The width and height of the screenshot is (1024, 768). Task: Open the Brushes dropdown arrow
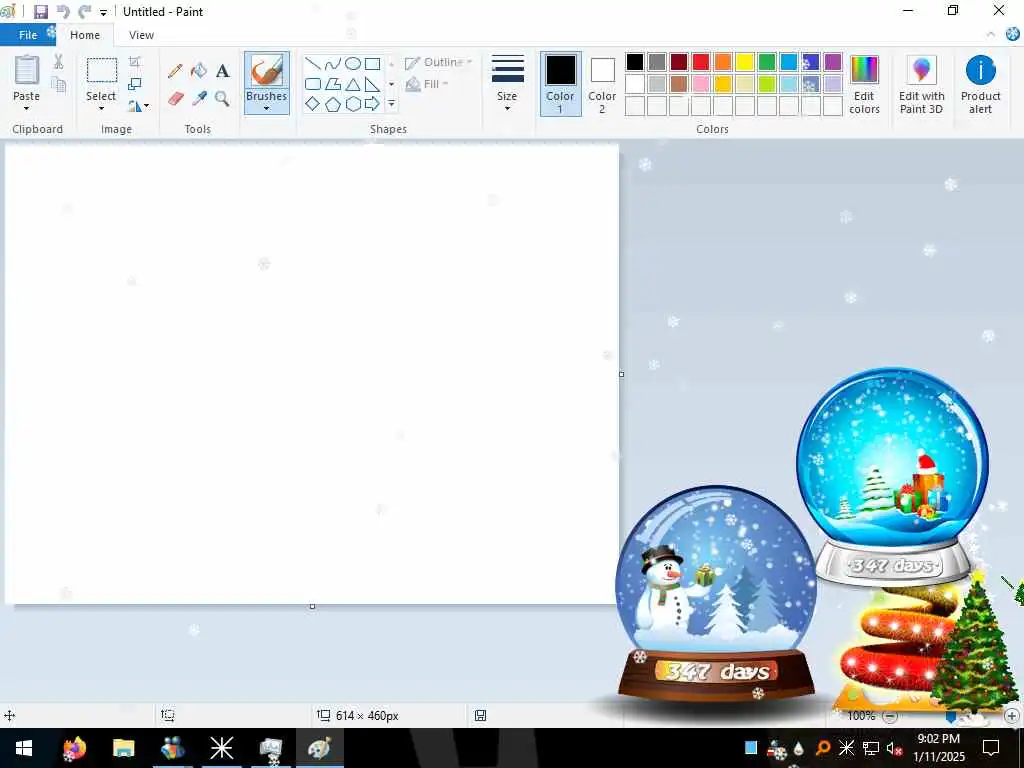tap(266, 108)
